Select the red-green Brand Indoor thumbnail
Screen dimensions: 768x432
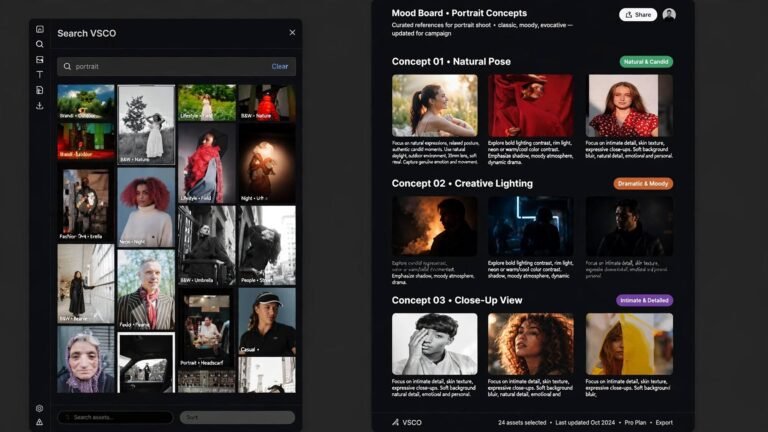pos(86,141)
